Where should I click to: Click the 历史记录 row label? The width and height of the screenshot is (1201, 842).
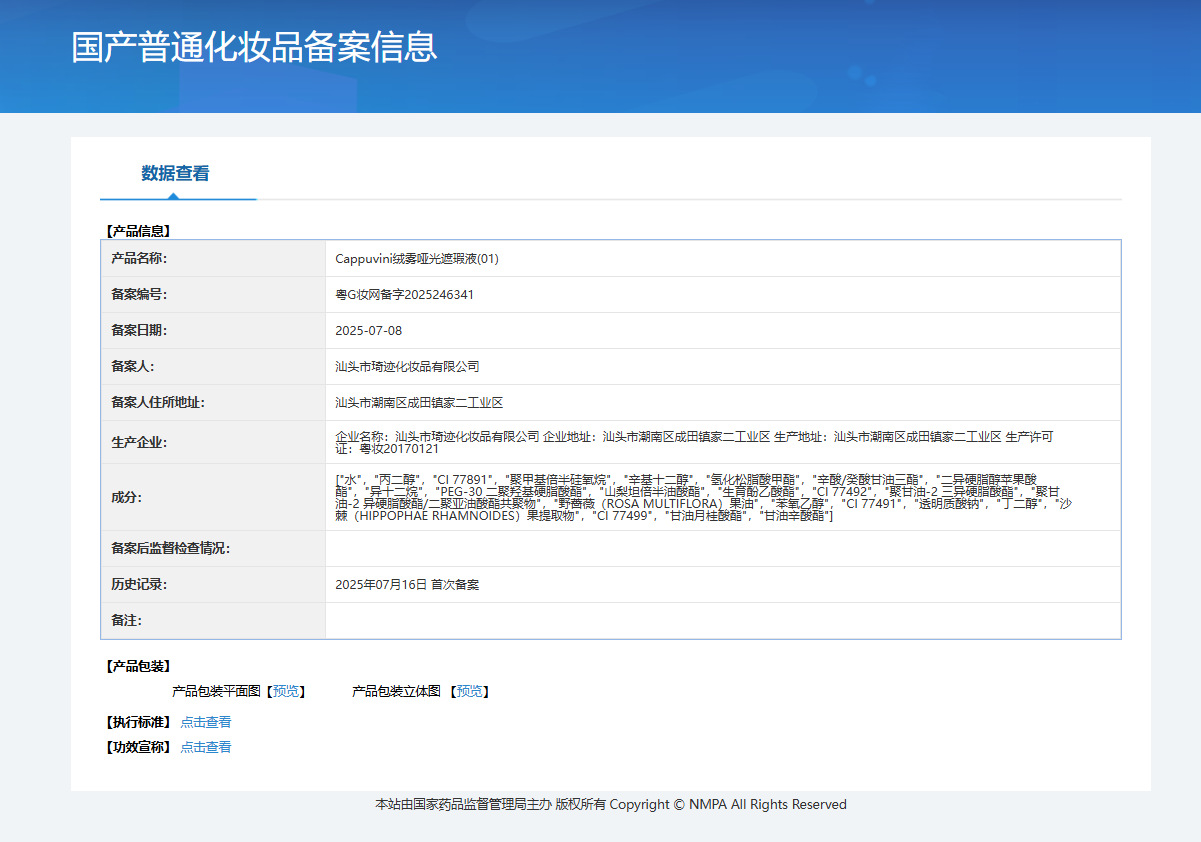pyautogui.click(x=139, y=585)
